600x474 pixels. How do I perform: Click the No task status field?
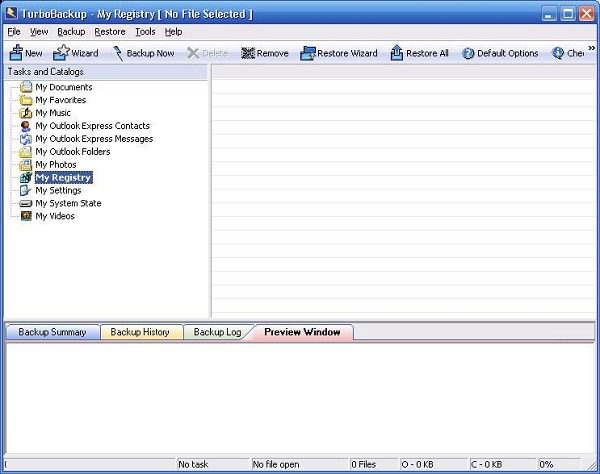[x=212, y=464]
